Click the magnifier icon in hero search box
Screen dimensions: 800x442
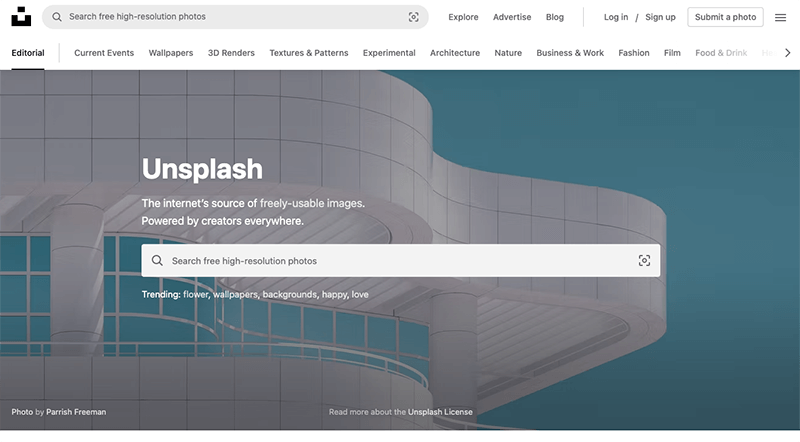point(157,260)
